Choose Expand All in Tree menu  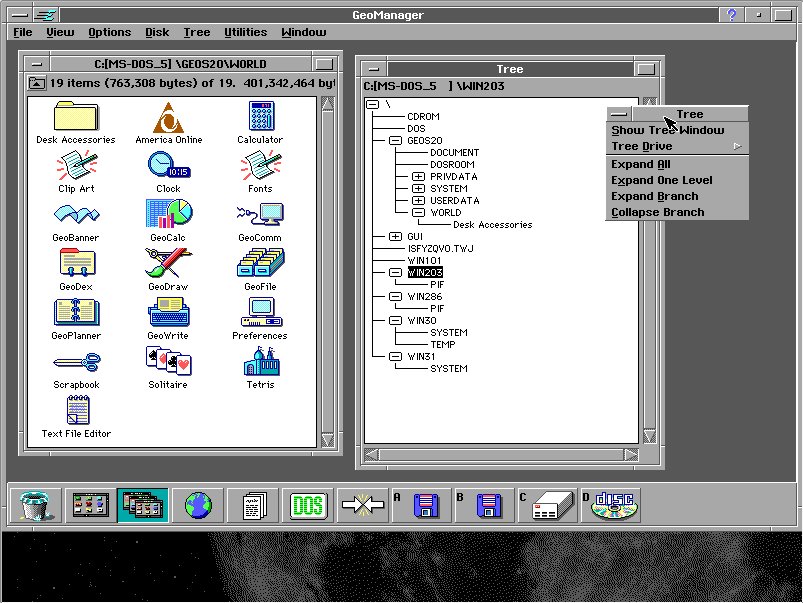tap(677, 164)
